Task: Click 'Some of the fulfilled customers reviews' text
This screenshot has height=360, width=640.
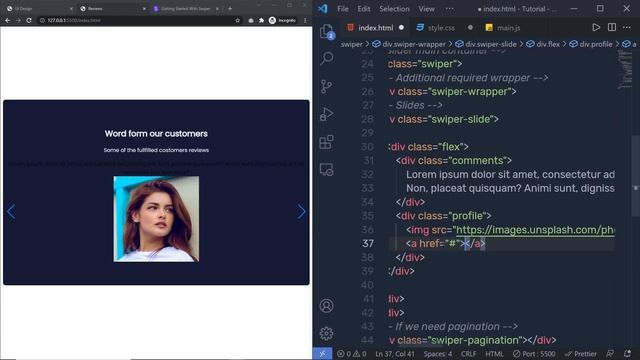Action: pyautogui.click(x=156, y=150)
